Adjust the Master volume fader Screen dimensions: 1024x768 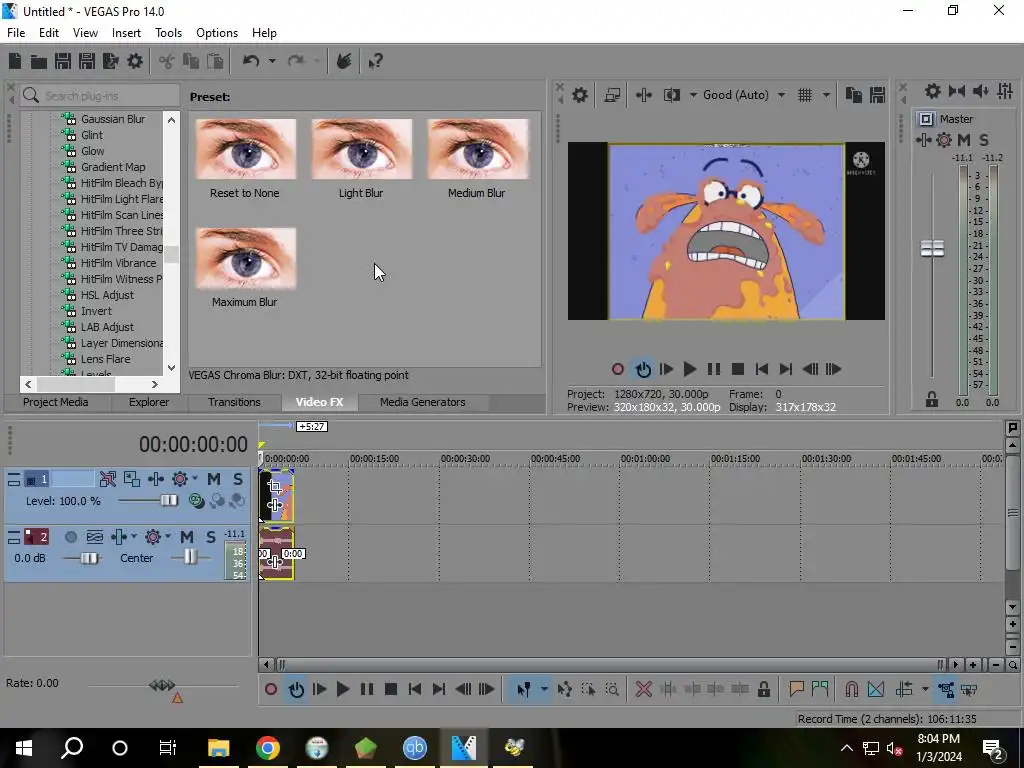[x=932, y=248]
